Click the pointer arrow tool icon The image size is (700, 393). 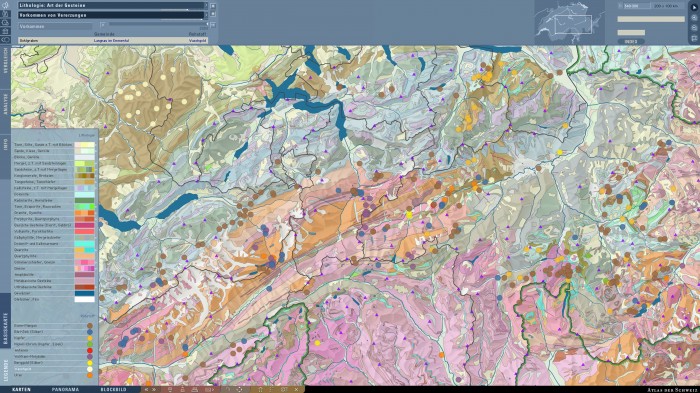694,7
